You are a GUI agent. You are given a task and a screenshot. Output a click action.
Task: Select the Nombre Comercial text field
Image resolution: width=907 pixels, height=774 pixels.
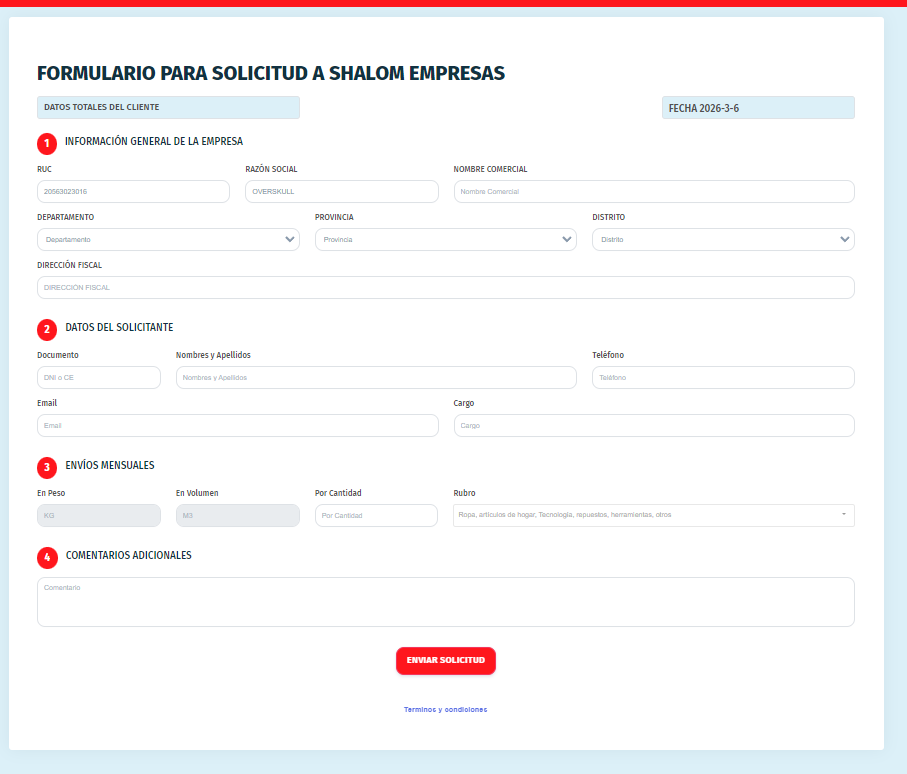coord(653,192)
